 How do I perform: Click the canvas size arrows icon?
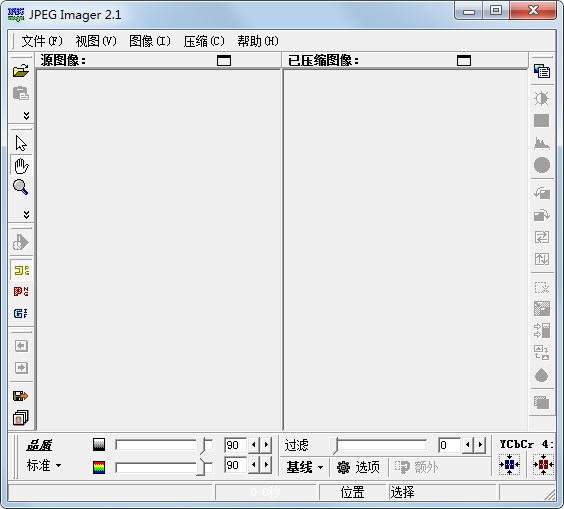tap(542, 331)
